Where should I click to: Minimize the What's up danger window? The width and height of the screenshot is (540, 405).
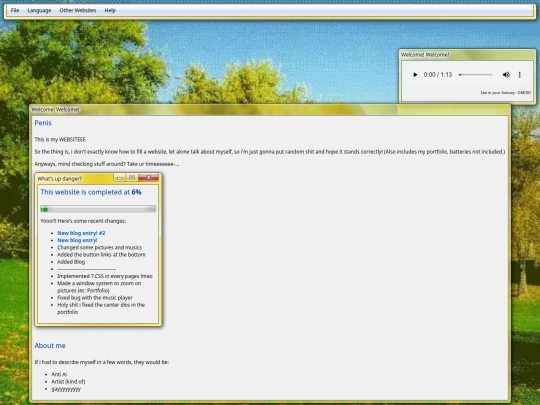point(120,178)
